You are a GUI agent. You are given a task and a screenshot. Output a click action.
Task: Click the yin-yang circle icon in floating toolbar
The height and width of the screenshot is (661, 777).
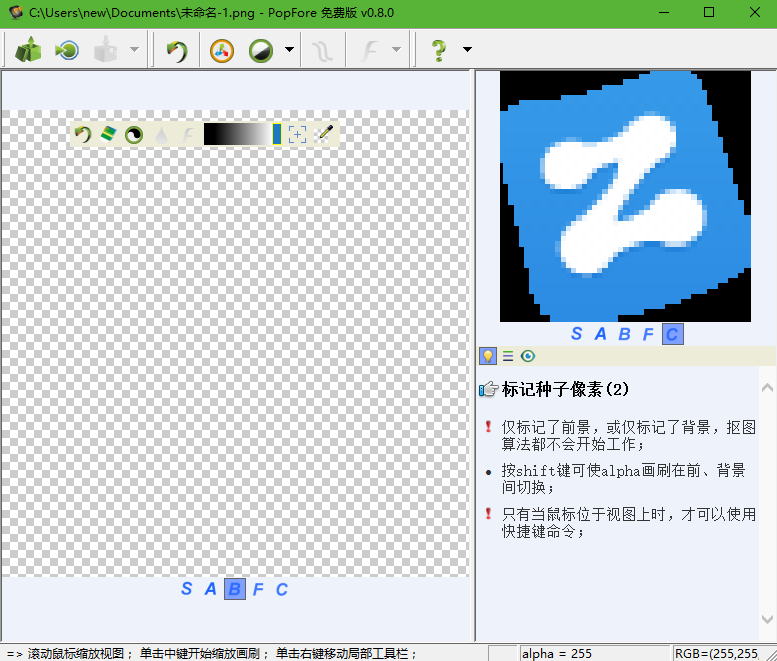click(x=134, y=135)
